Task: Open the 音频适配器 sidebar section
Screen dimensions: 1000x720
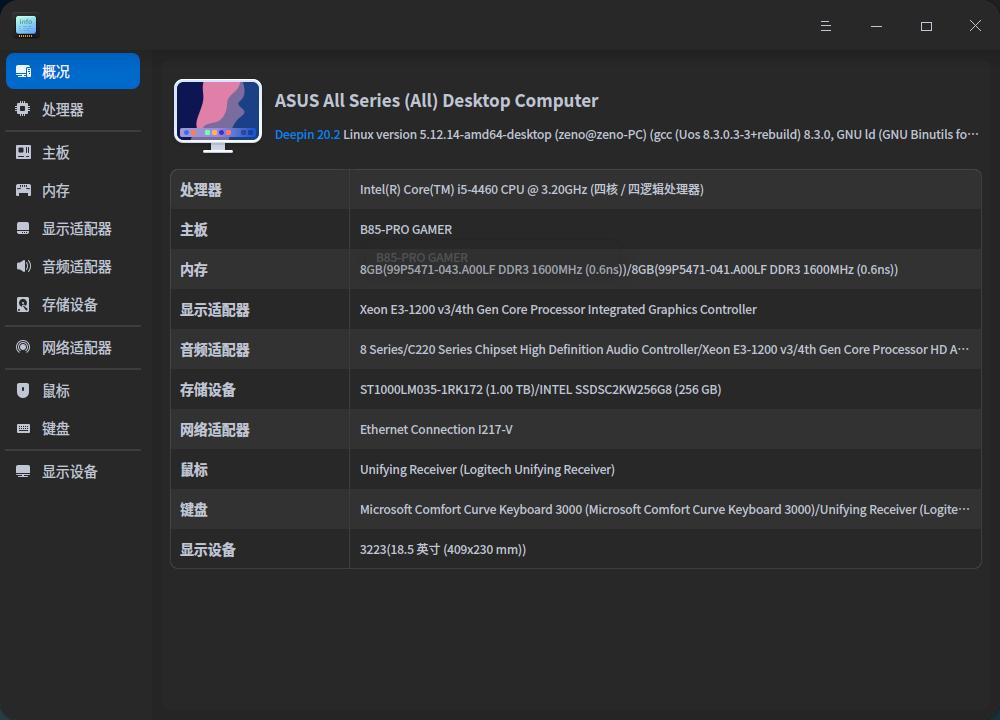Action: pyautogui.click(x=73, y=266)
